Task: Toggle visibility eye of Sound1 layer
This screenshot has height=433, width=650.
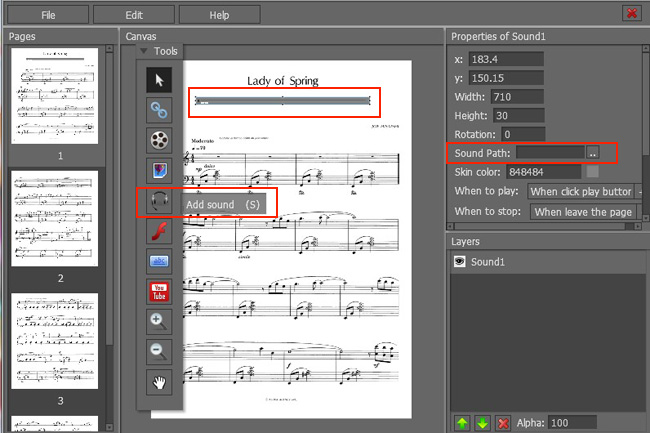Action: [459, 261]
